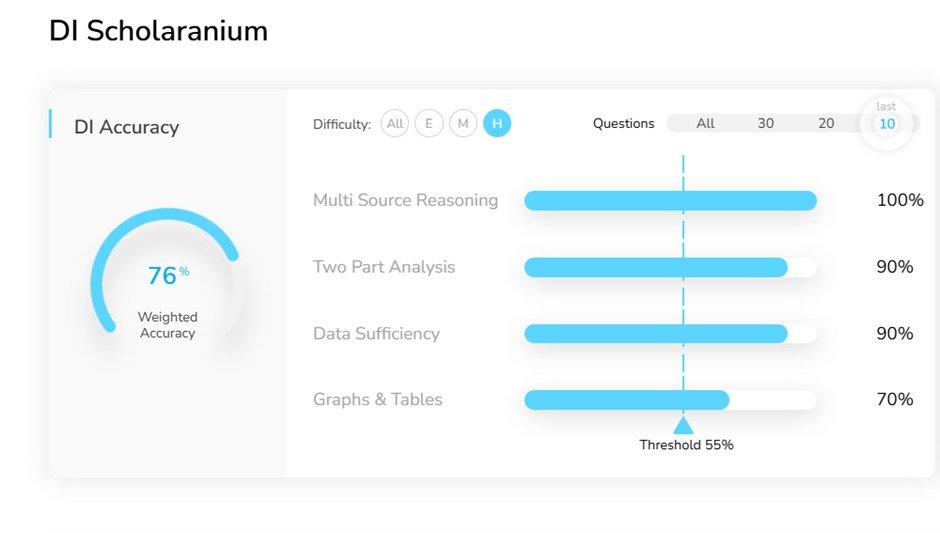Click the threshold triangle marker
This screenshot has height=533, width=940.
point(683,425)
